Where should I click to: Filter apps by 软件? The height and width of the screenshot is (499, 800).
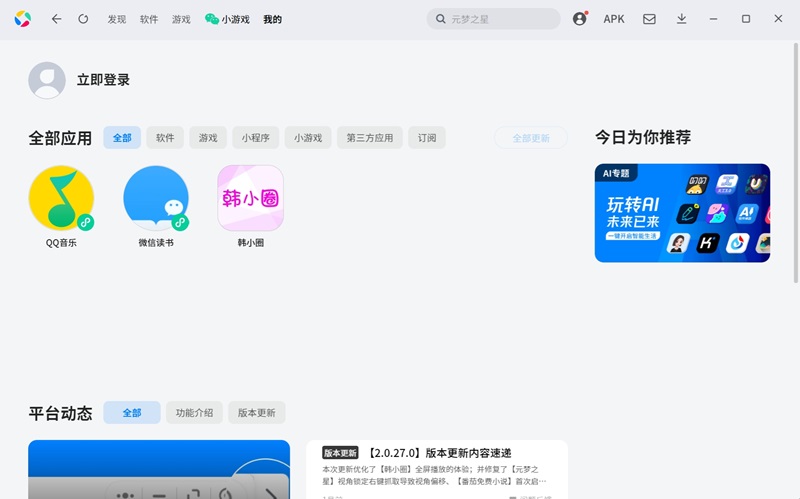point(165,138)
